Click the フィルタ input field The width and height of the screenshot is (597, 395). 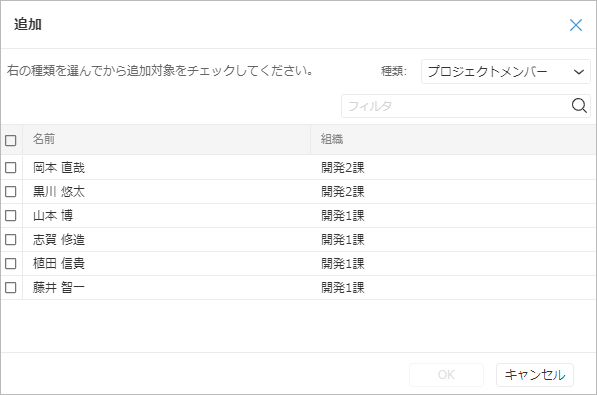(x=457, y=106)
